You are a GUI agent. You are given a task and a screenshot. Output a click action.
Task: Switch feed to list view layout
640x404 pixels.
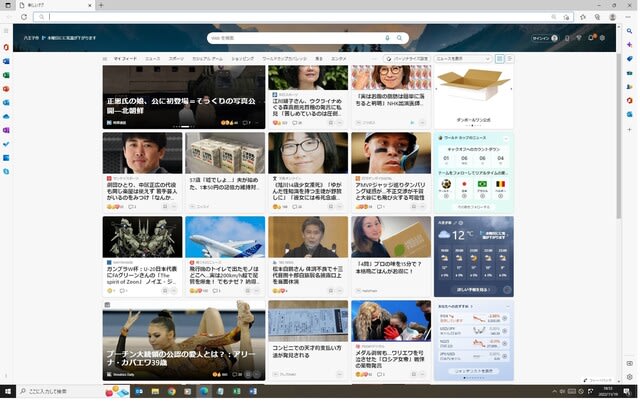(509, 59)
